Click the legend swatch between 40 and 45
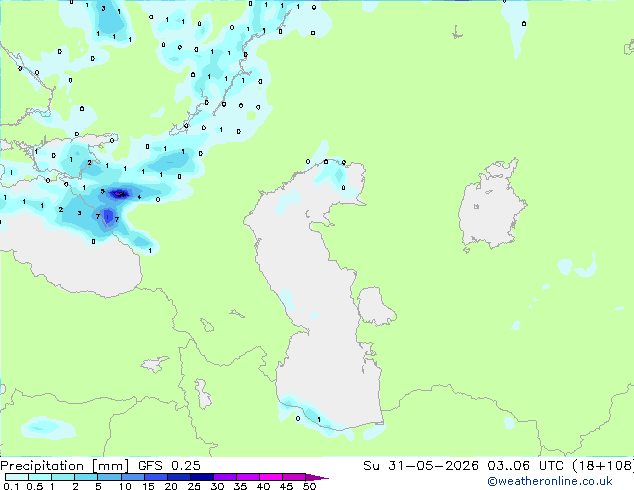The height and width of the screenshot is (490, 634). 271,477
